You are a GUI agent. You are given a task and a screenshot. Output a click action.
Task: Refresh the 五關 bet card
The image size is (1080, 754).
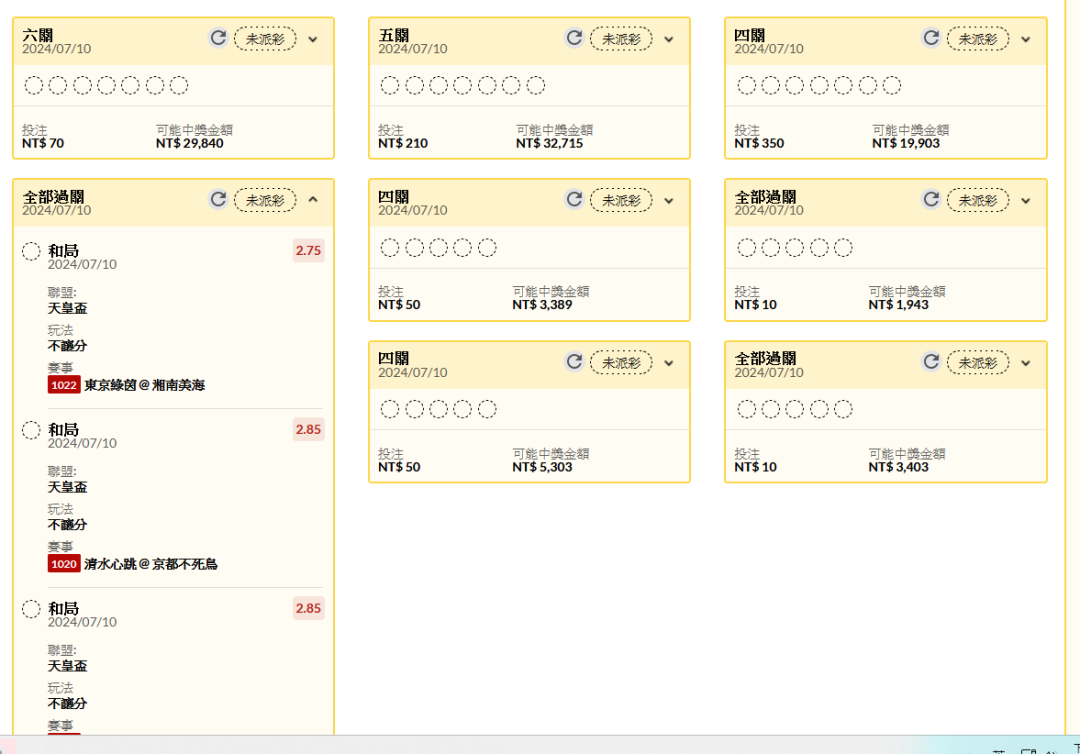[x=574, y=38]
